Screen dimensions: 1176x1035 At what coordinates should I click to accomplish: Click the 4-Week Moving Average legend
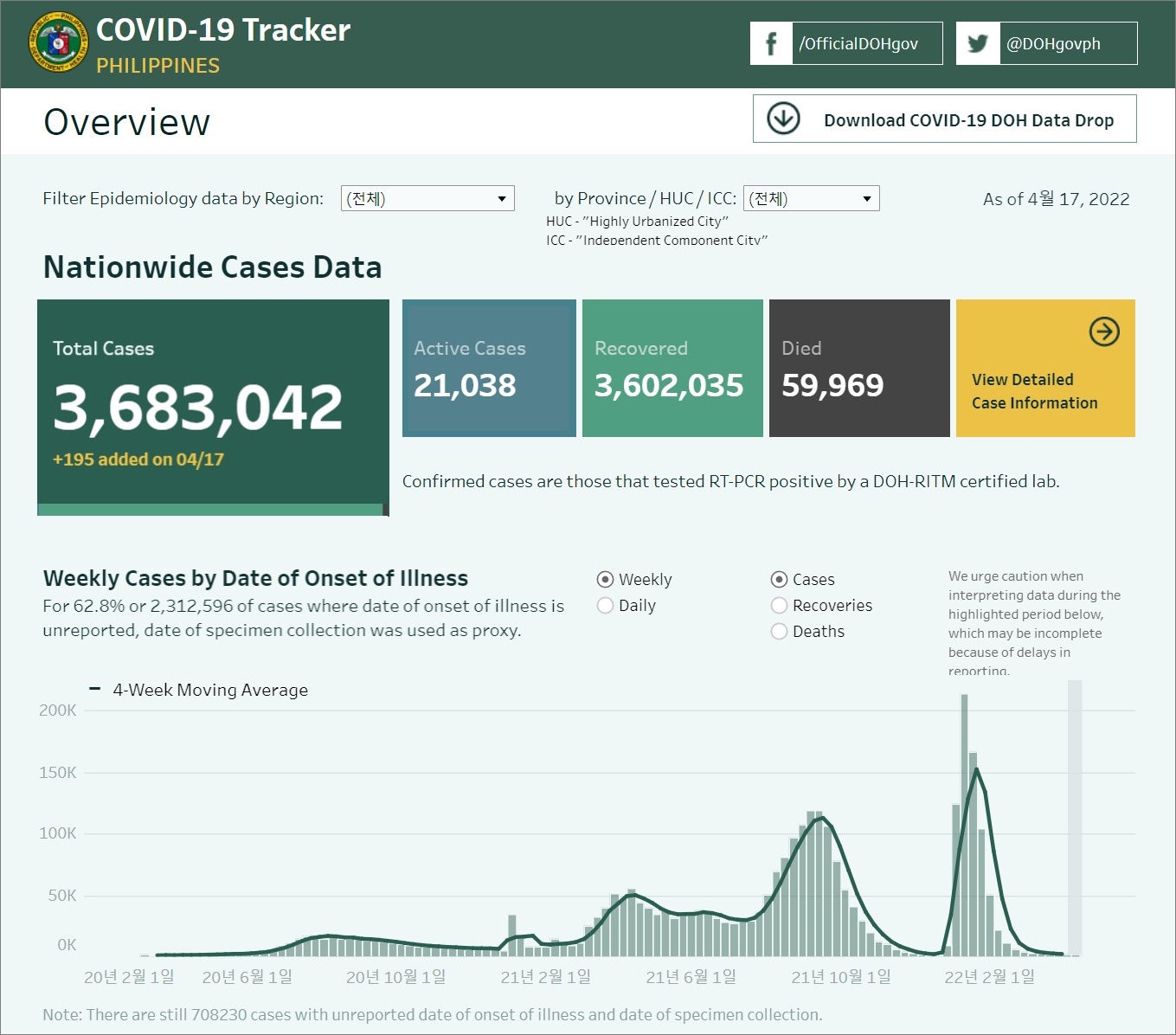pyautogui.click(x=199, y=690)
